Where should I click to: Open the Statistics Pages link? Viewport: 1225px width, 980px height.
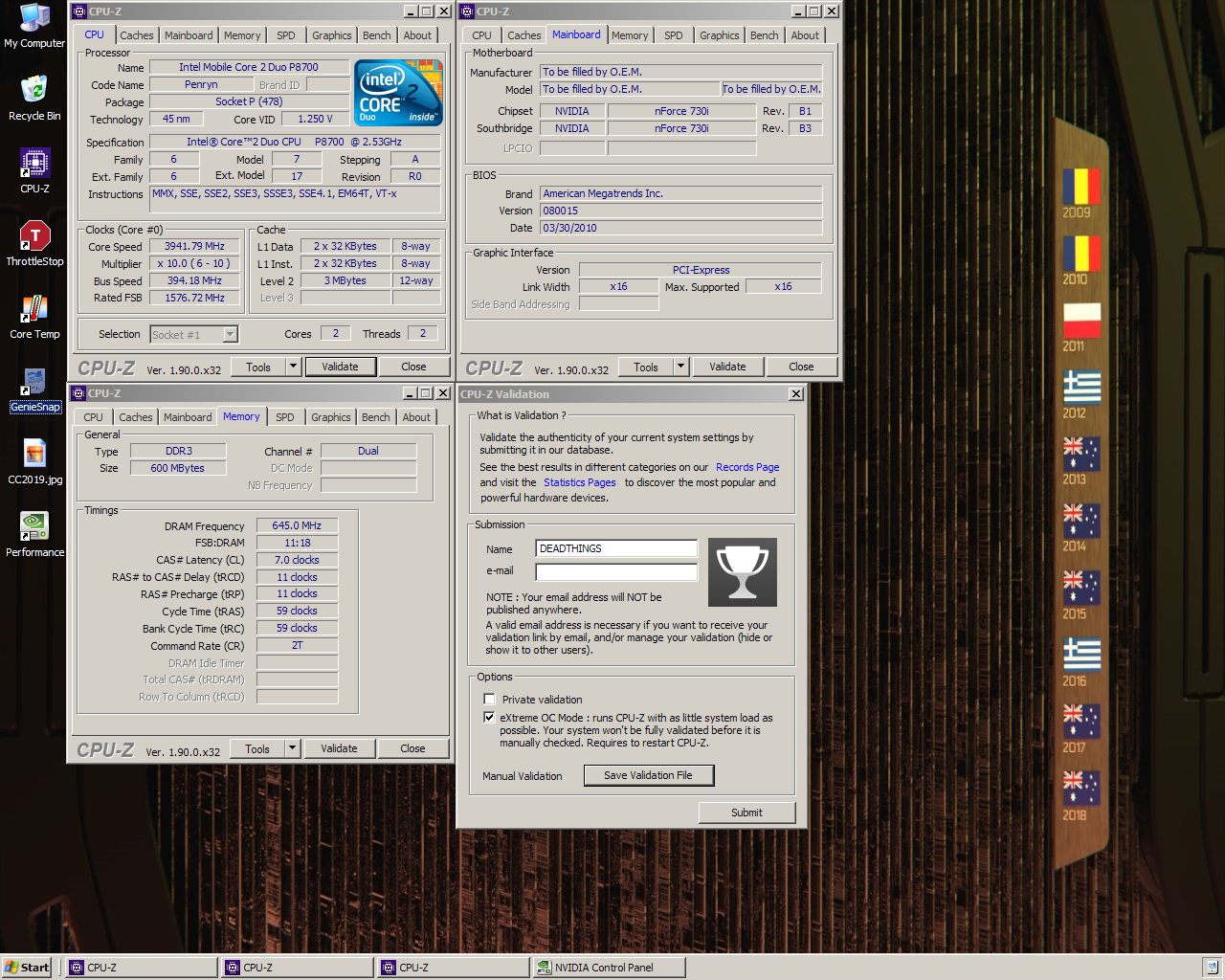pos(580,482)
